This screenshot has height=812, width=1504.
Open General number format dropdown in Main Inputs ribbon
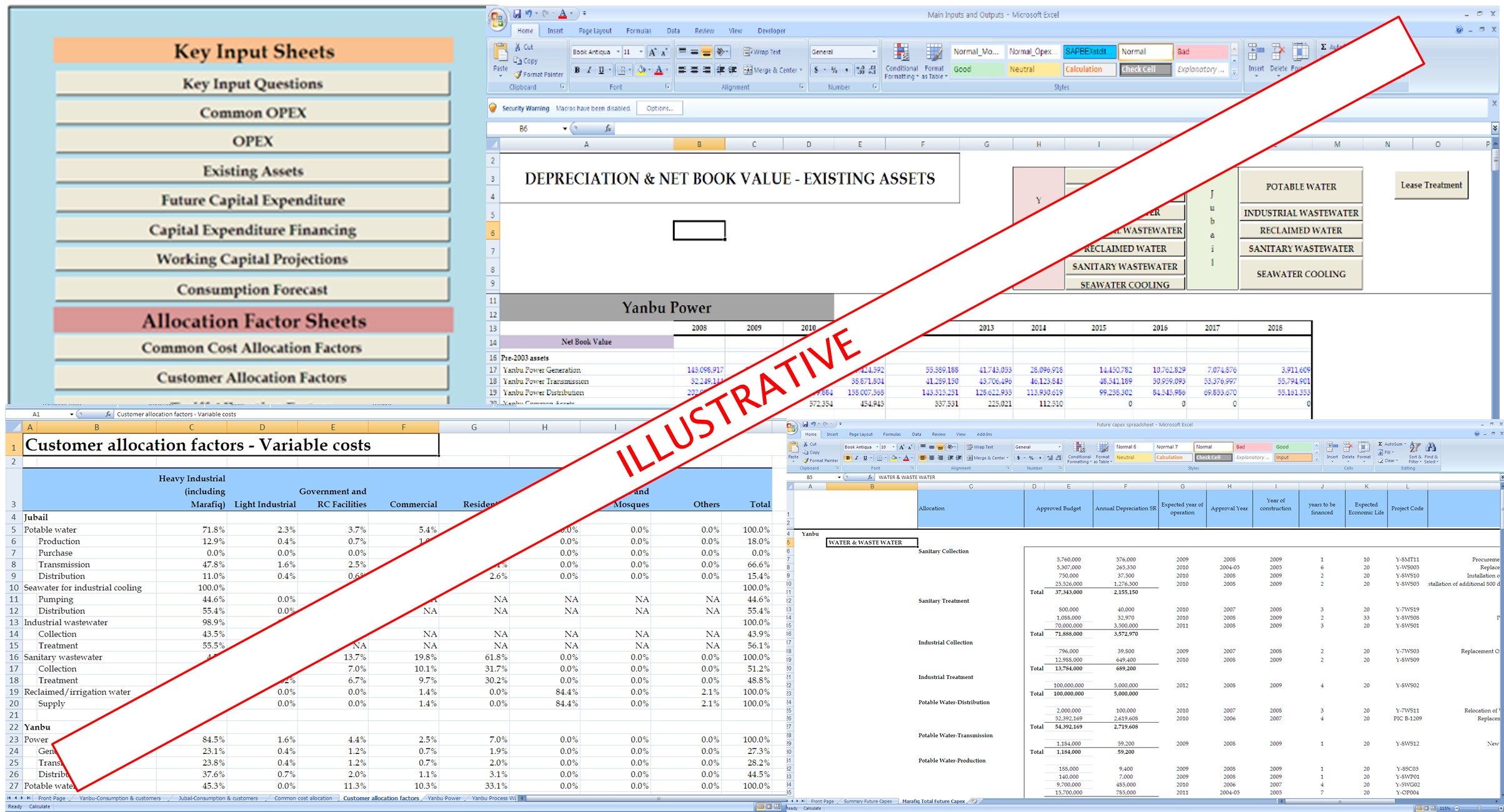[x=874, y=52]
